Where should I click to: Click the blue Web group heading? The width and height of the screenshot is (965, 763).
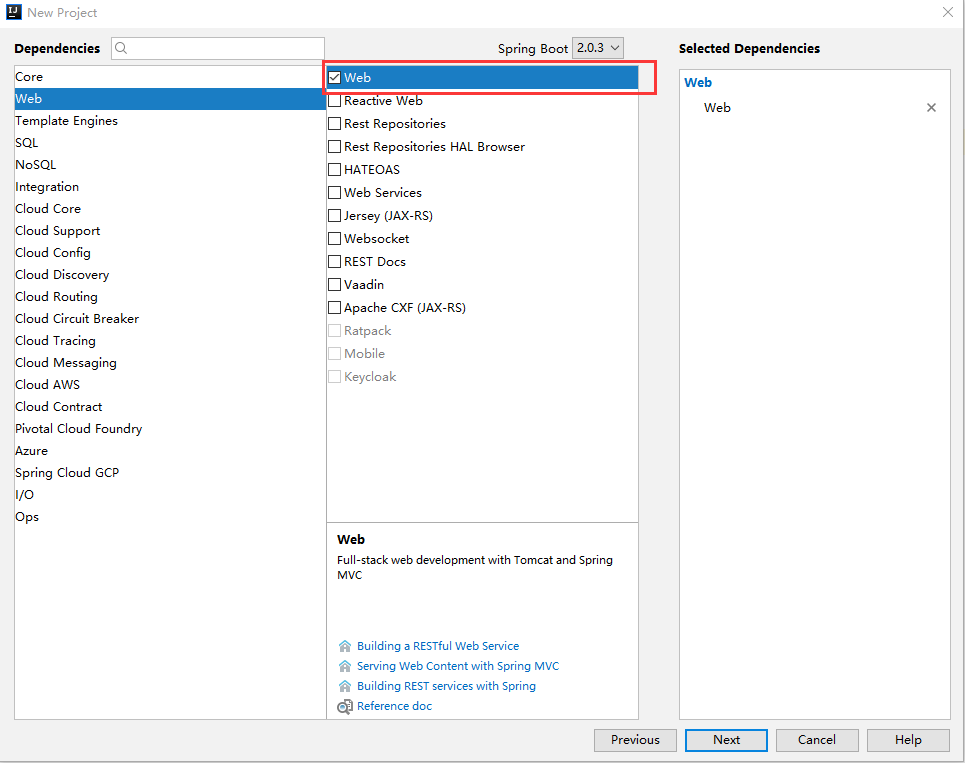[x=698, y=82]
